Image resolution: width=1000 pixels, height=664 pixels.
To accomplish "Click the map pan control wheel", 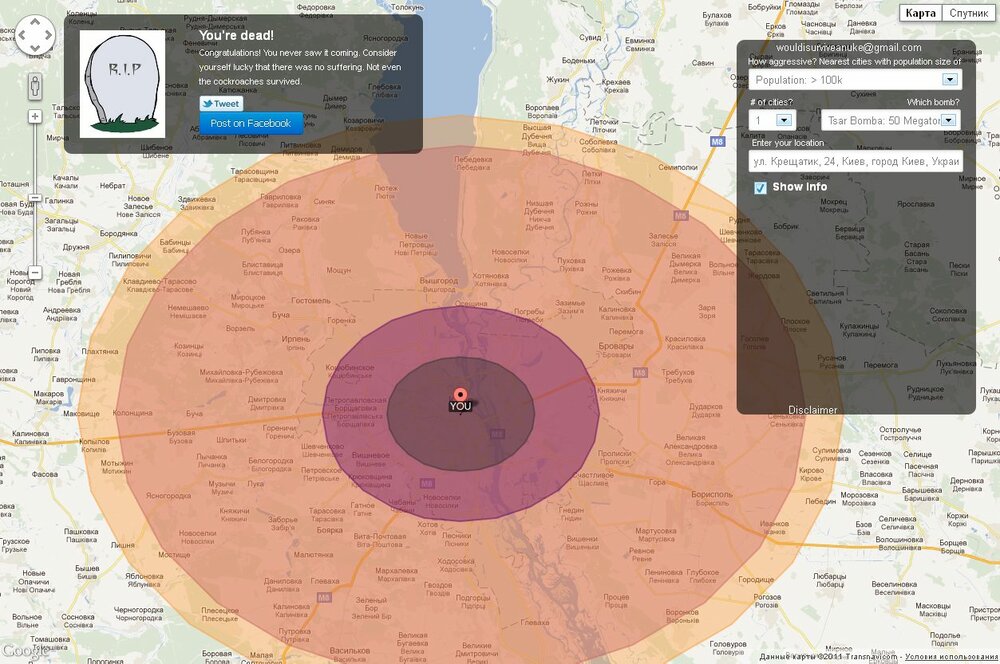I will pyautogui.click(x=35, y=35).
